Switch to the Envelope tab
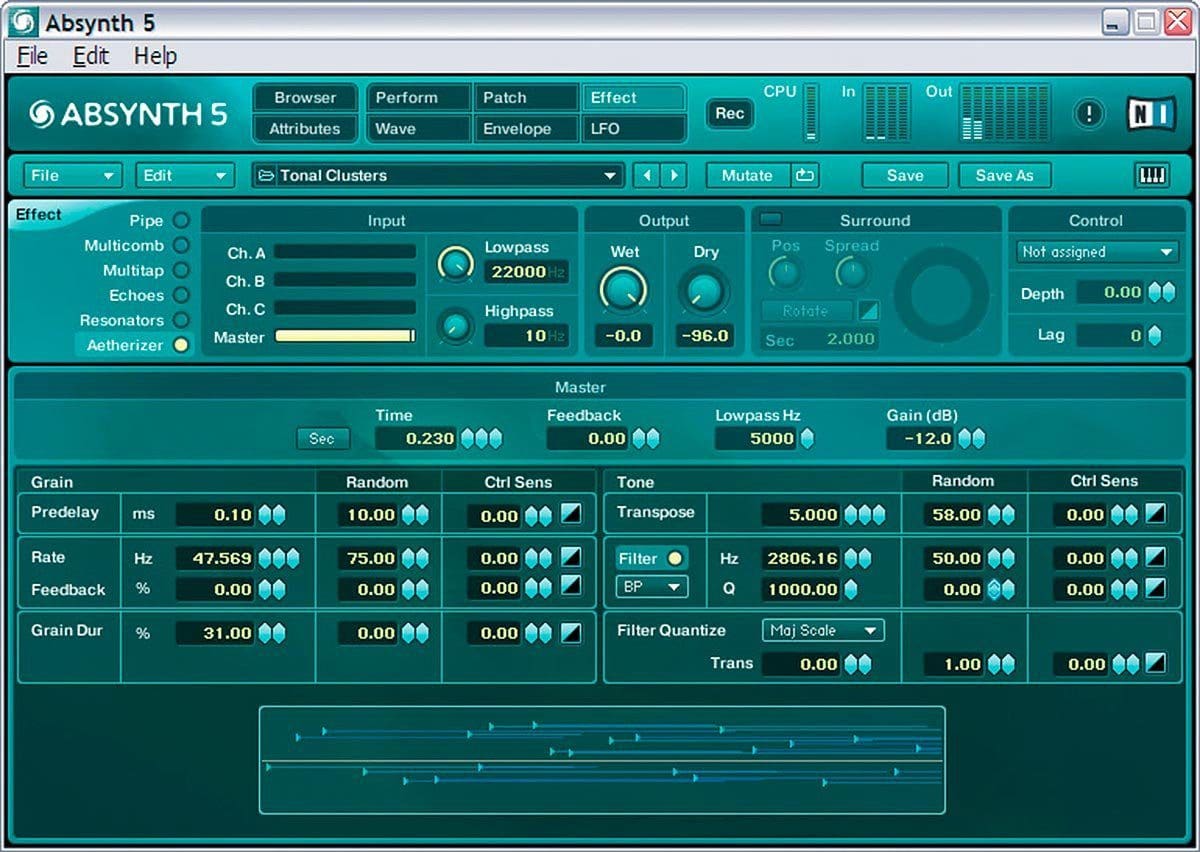 point(525,128)
